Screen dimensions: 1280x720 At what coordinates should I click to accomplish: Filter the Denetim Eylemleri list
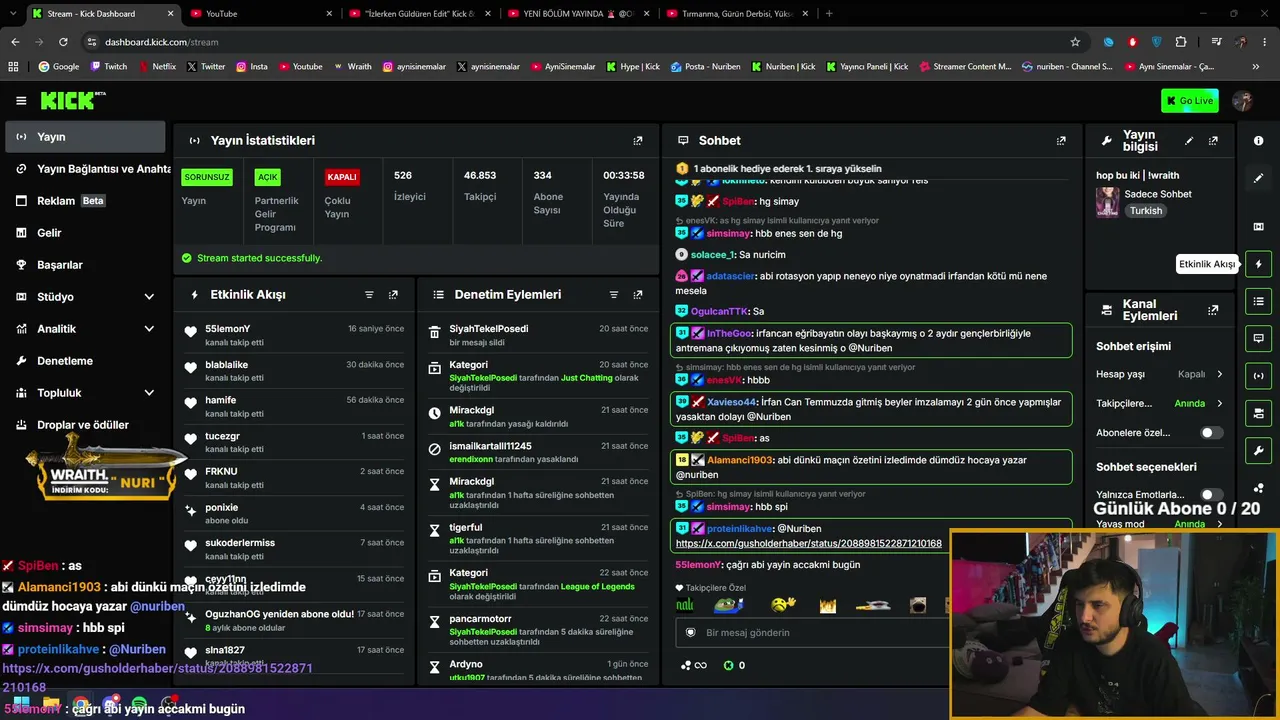point(614,295)
